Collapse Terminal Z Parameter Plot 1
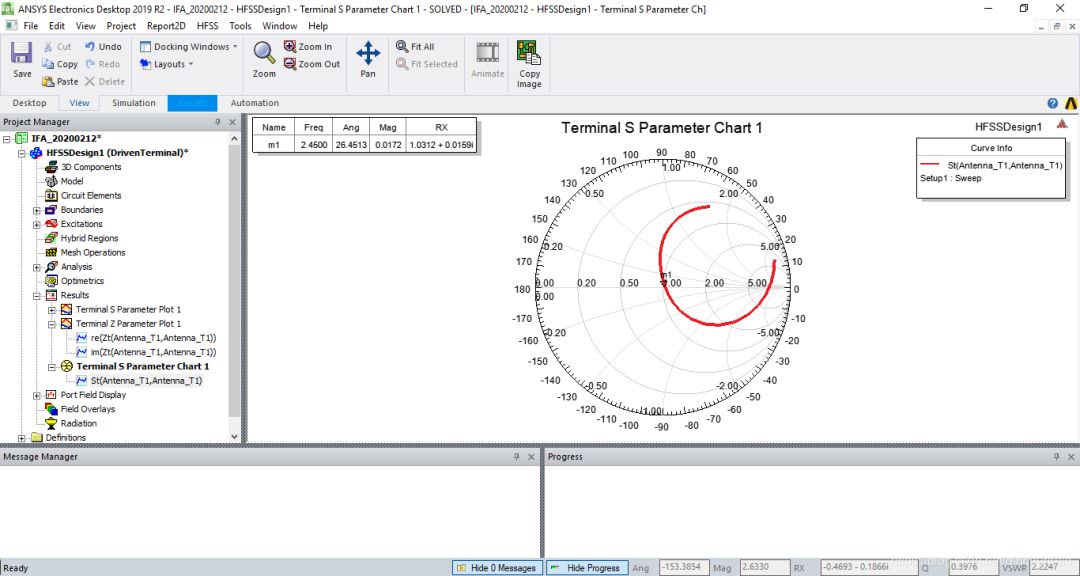The image size is (1080, 576). pyautogui.click(x=52, y=324)
